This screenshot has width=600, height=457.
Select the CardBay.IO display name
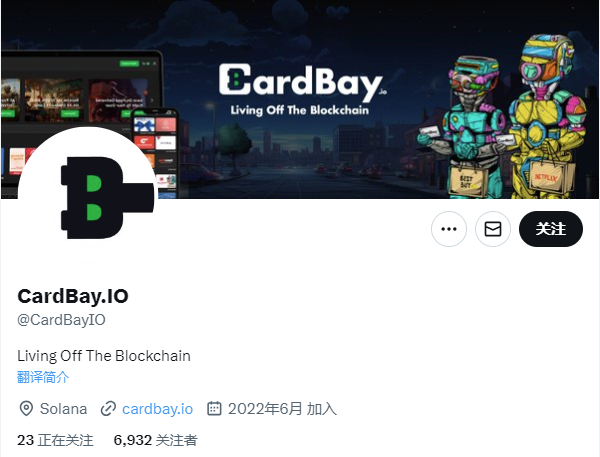[73, 296]
